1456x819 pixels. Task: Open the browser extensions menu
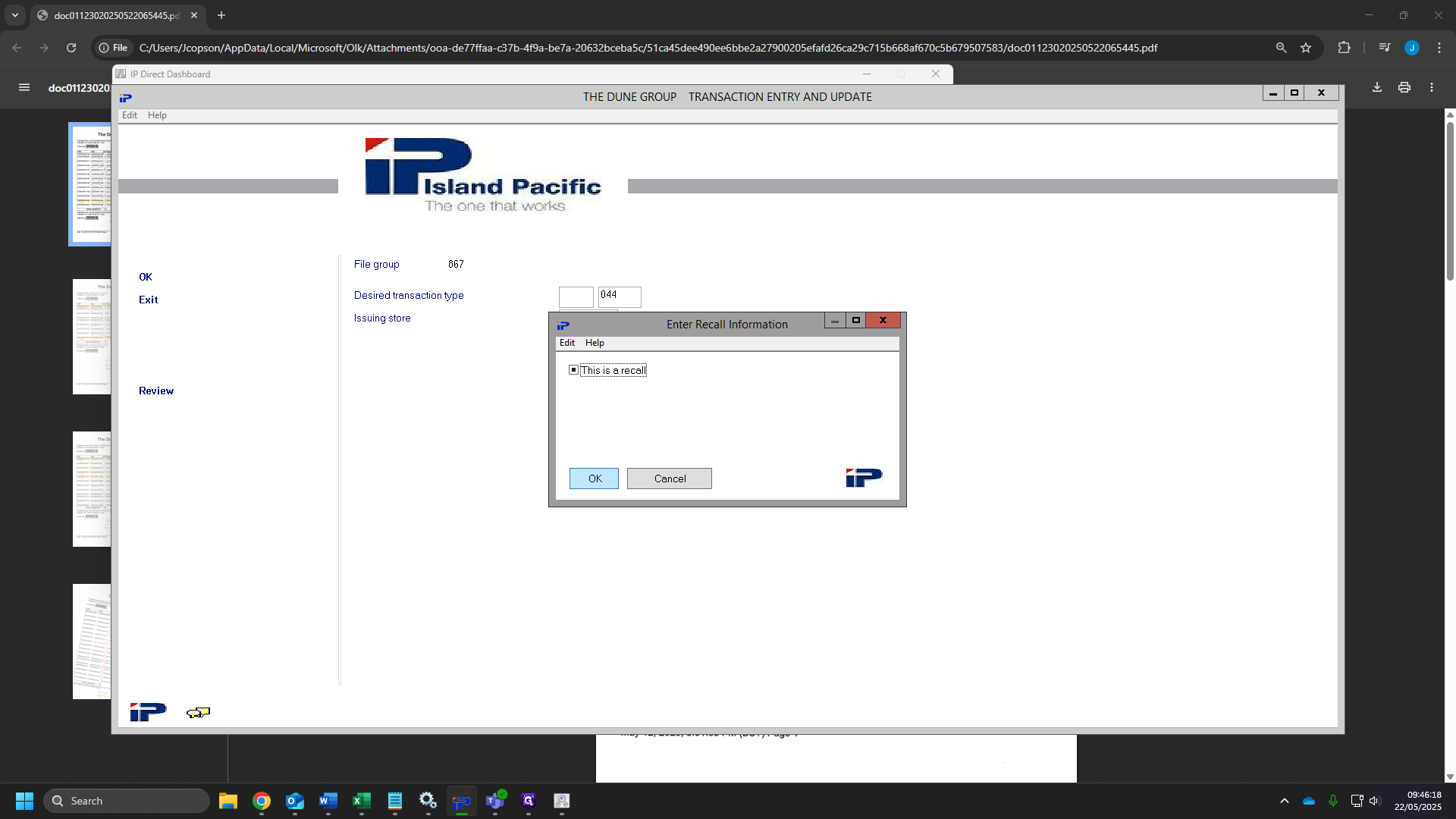(1344, 48)
